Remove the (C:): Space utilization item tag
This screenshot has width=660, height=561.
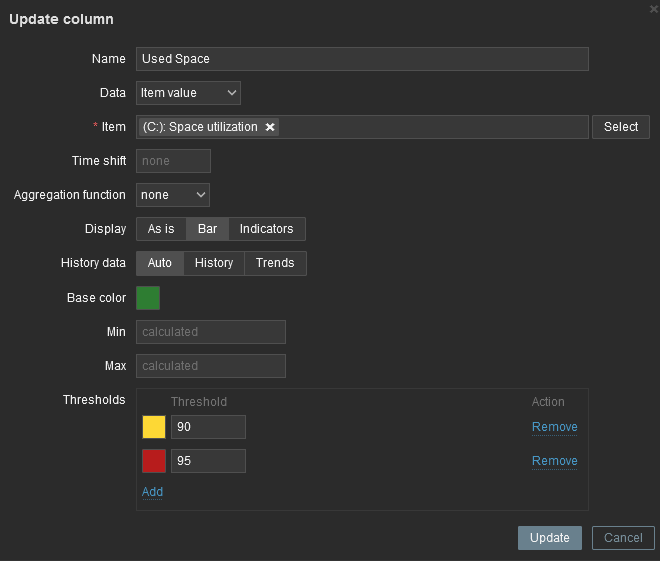(270, 127)
